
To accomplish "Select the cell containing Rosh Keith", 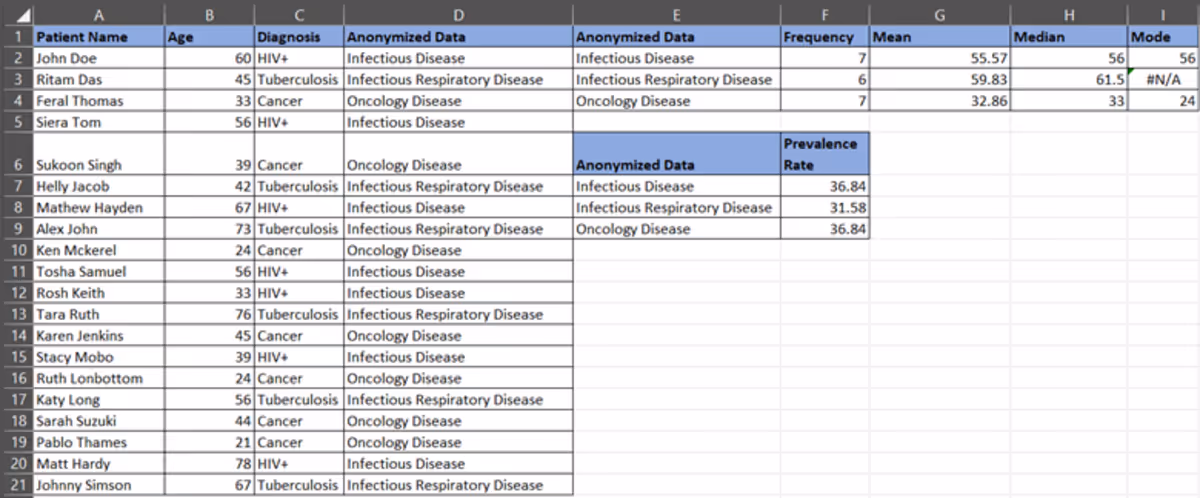I will point(99,293).
